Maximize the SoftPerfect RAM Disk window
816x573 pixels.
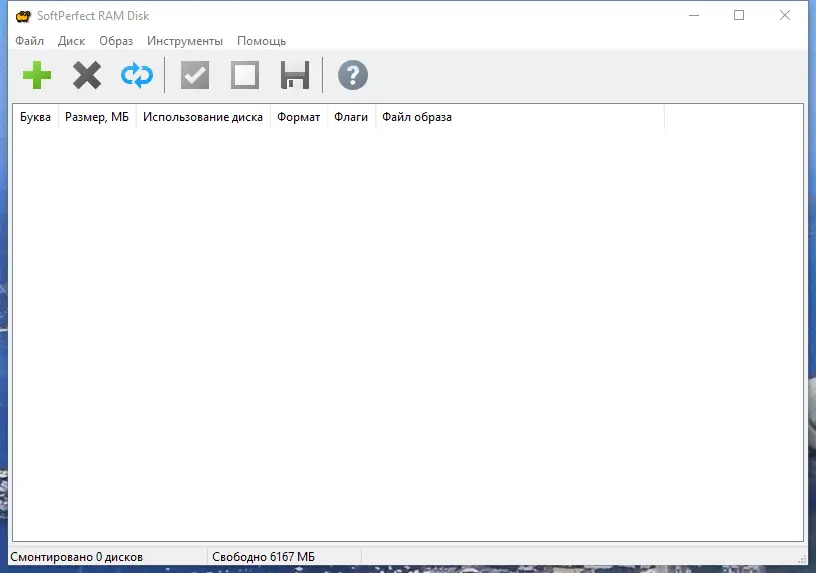point(739,16)
